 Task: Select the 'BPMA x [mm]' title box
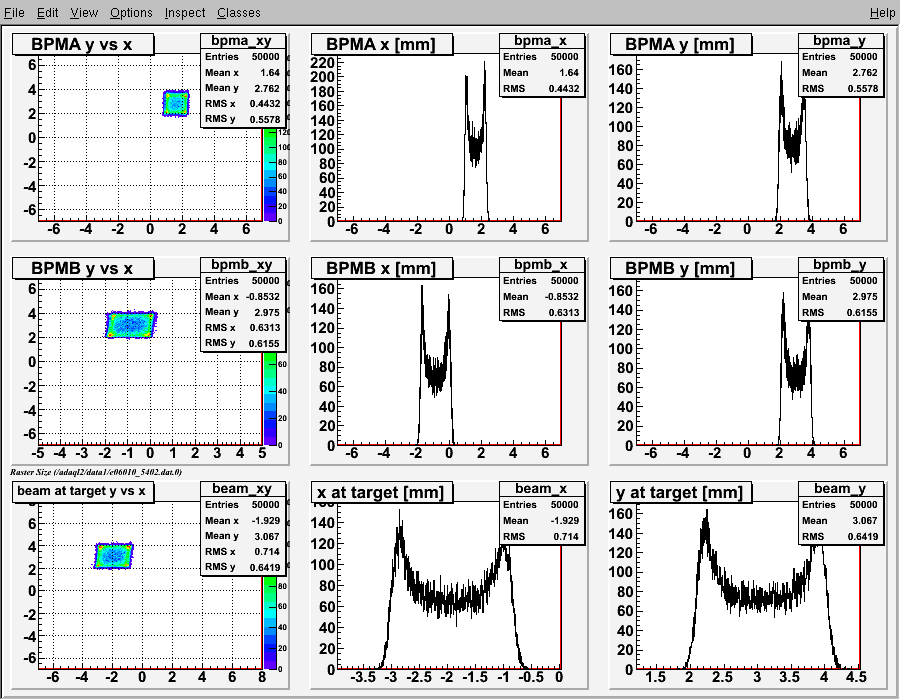click(382, 44)
